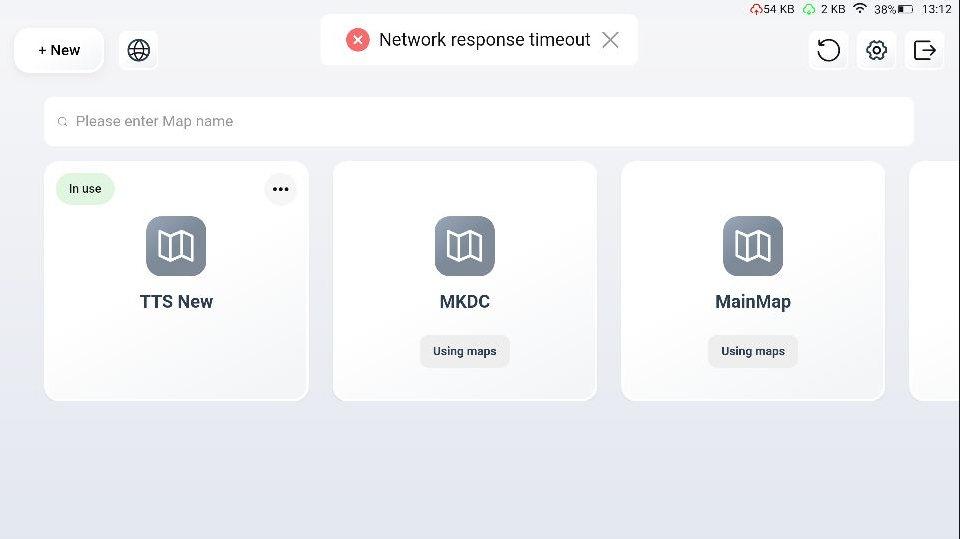Click the In use badge
Image resolution: width=960 pixels, height=539 pixels.
coord(85,189)
